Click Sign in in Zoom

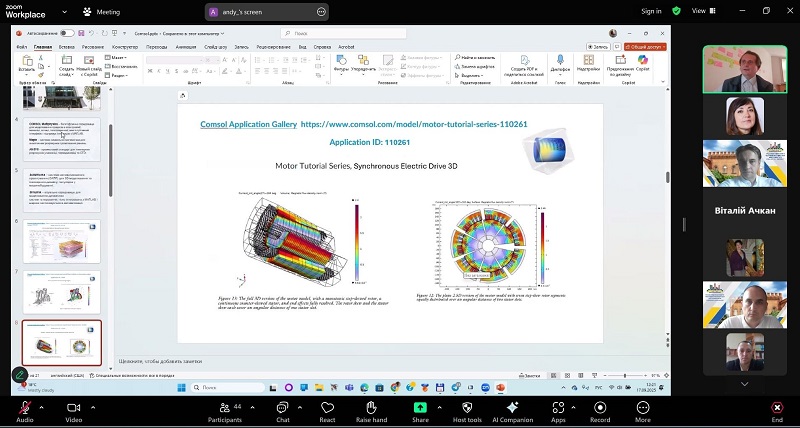coord(652,11)
